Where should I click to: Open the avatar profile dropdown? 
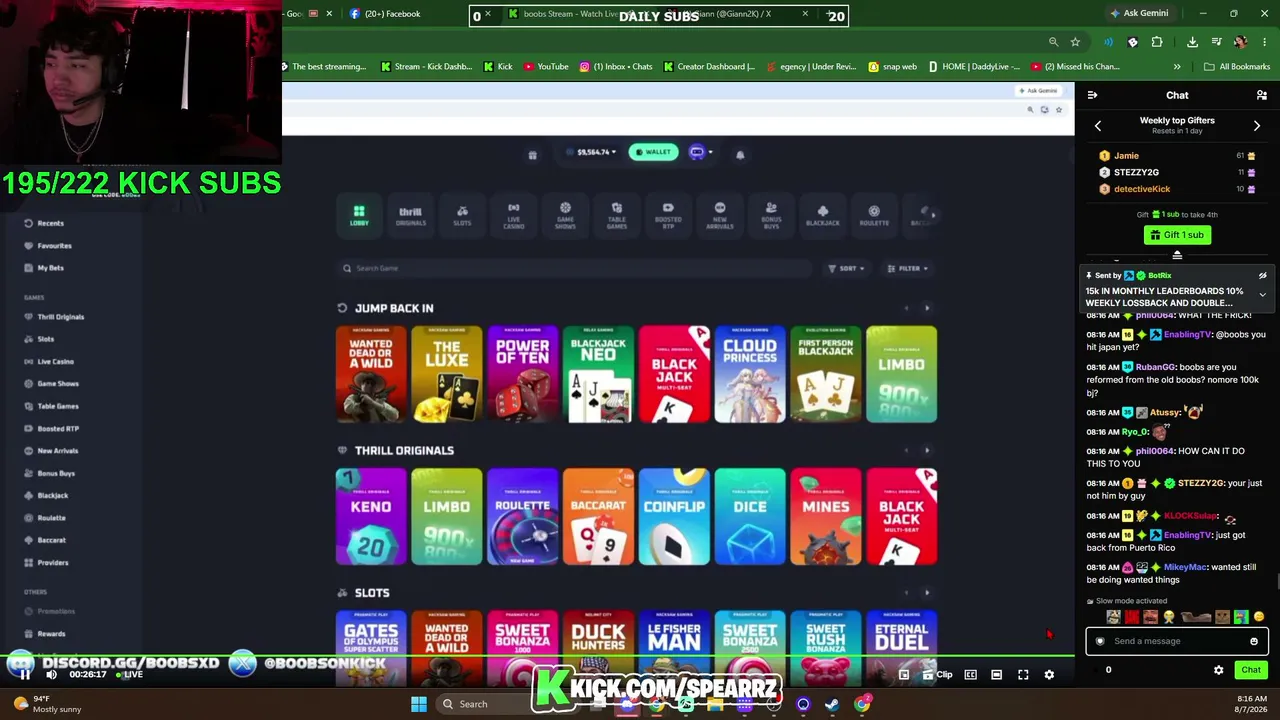pos(700,152)
